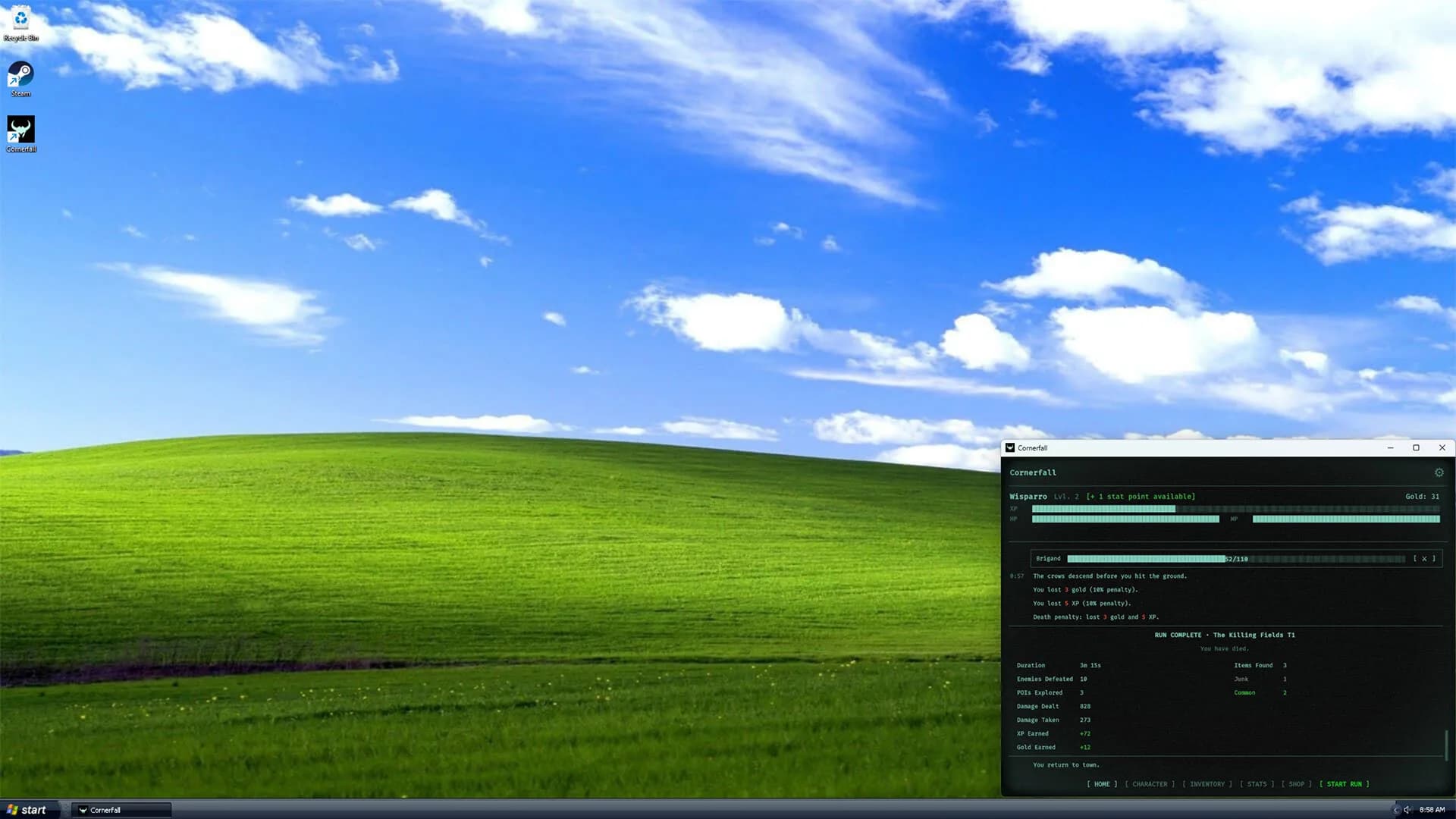Click the "Cornerfall" app header title
Image resolution: width=1456 pixels, height=819 pixels.
point(1033,472)
